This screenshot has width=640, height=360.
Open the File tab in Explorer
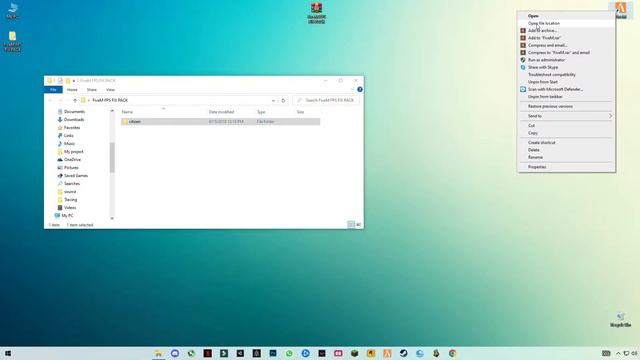point(53,89)
